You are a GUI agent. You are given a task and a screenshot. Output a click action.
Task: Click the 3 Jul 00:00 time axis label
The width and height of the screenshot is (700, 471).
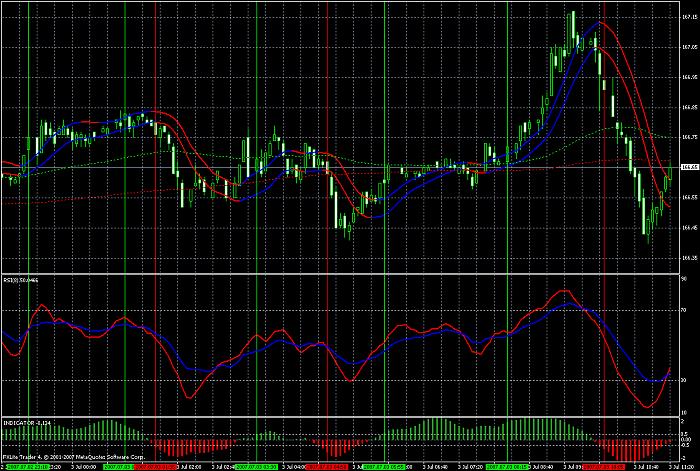click(84, 467)
